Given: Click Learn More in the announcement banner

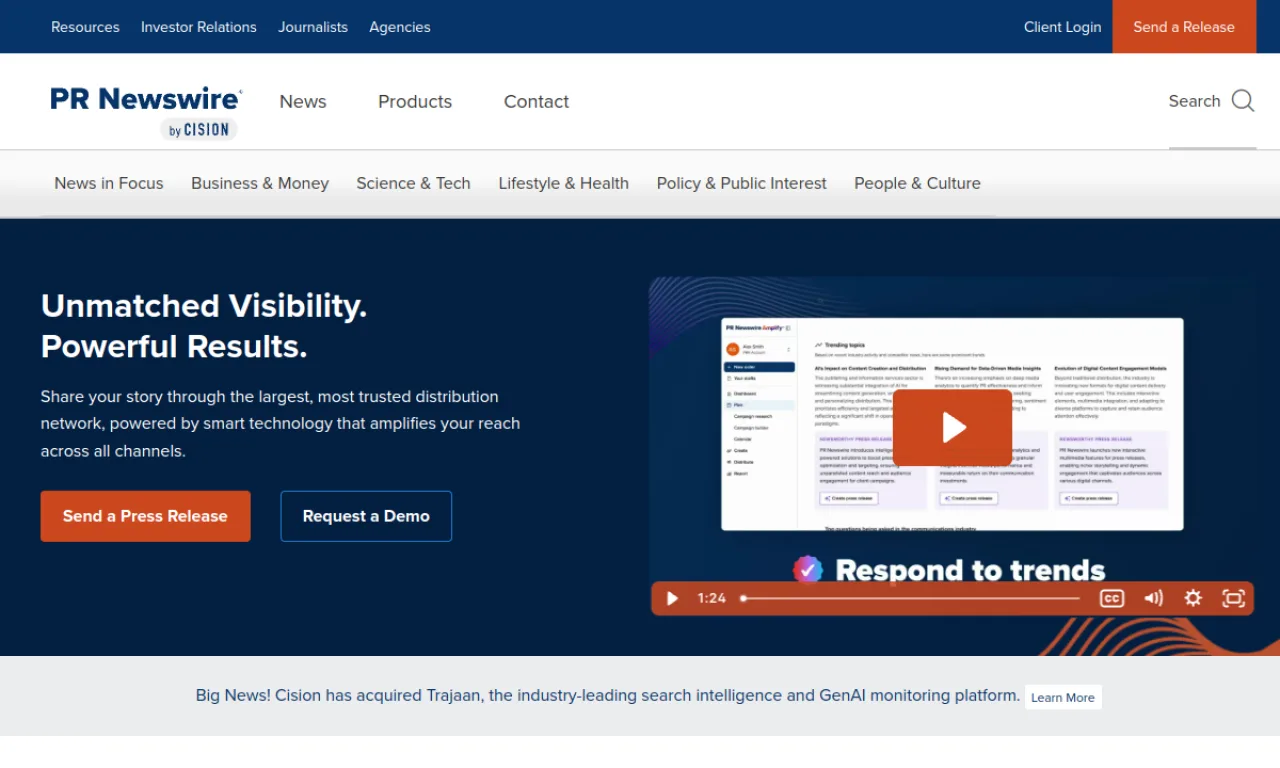Looking at the screenshot, I should (1063, 697).
